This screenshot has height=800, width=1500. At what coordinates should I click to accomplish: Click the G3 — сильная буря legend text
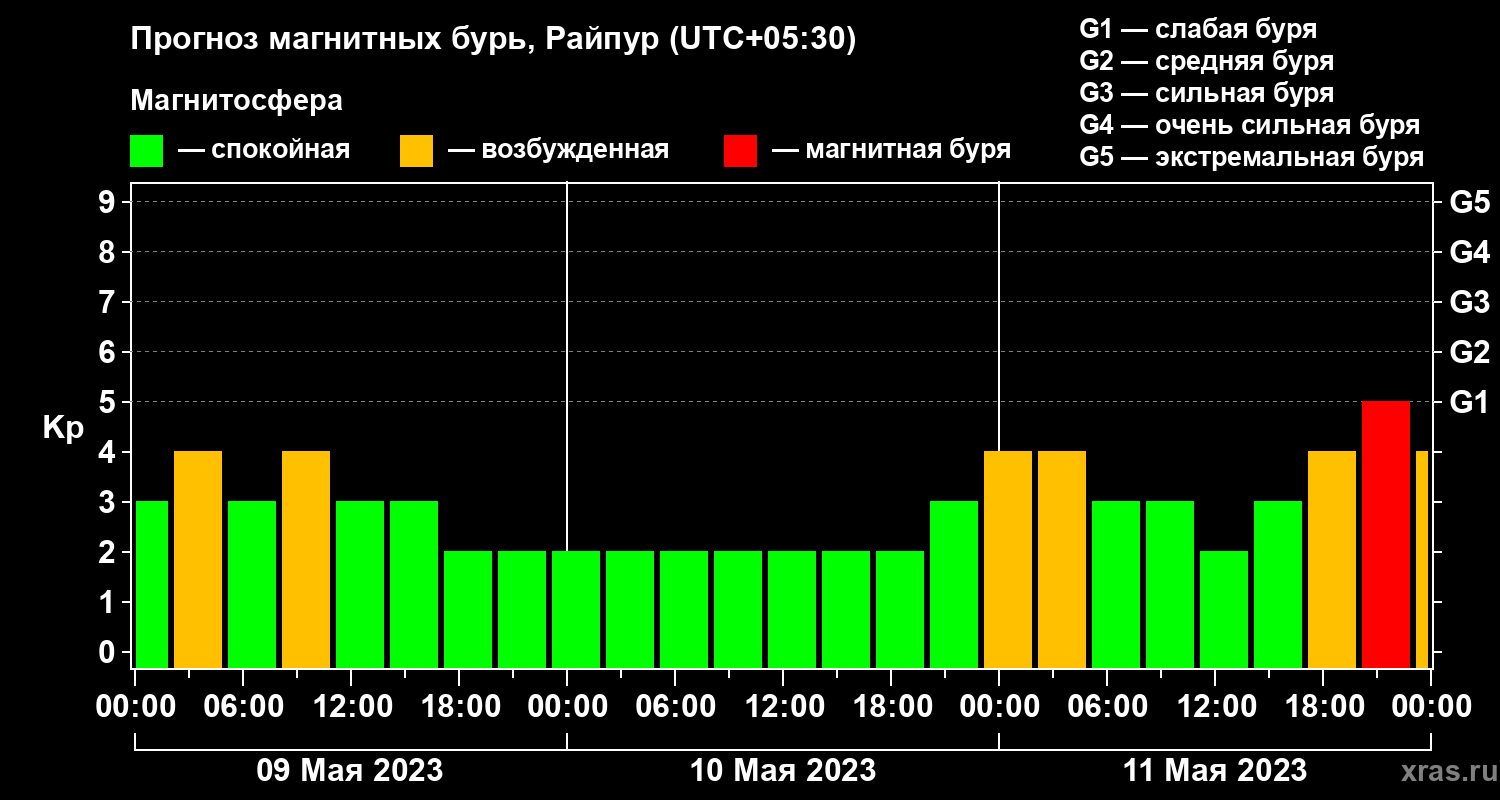point(1206,93)
